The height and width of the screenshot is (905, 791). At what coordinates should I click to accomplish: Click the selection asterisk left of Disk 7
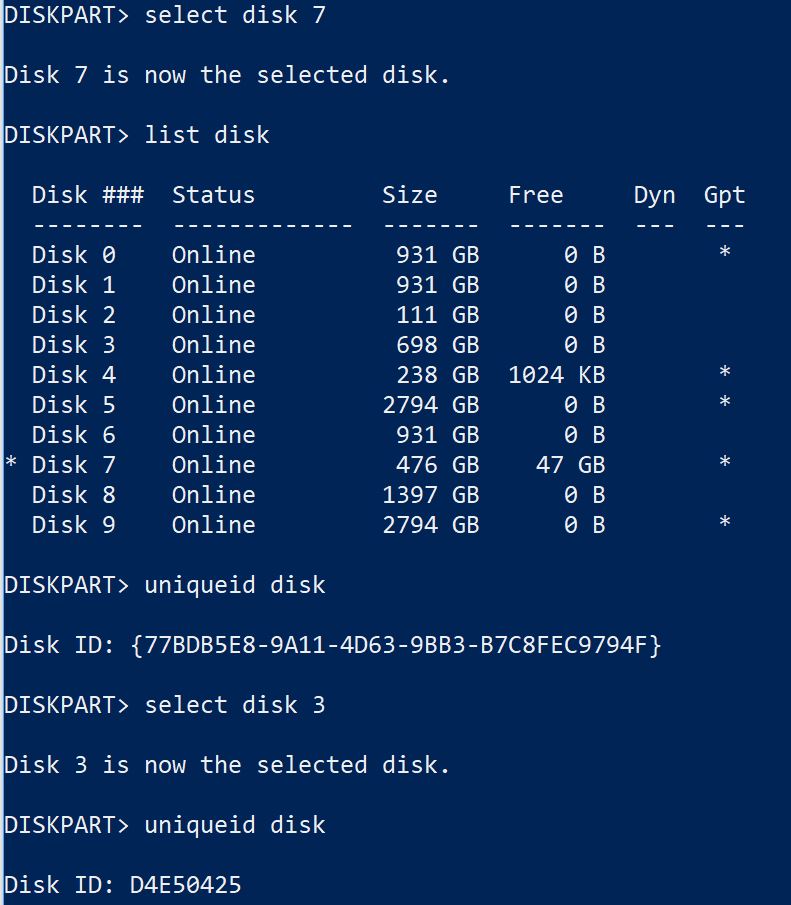click(11, 465)
